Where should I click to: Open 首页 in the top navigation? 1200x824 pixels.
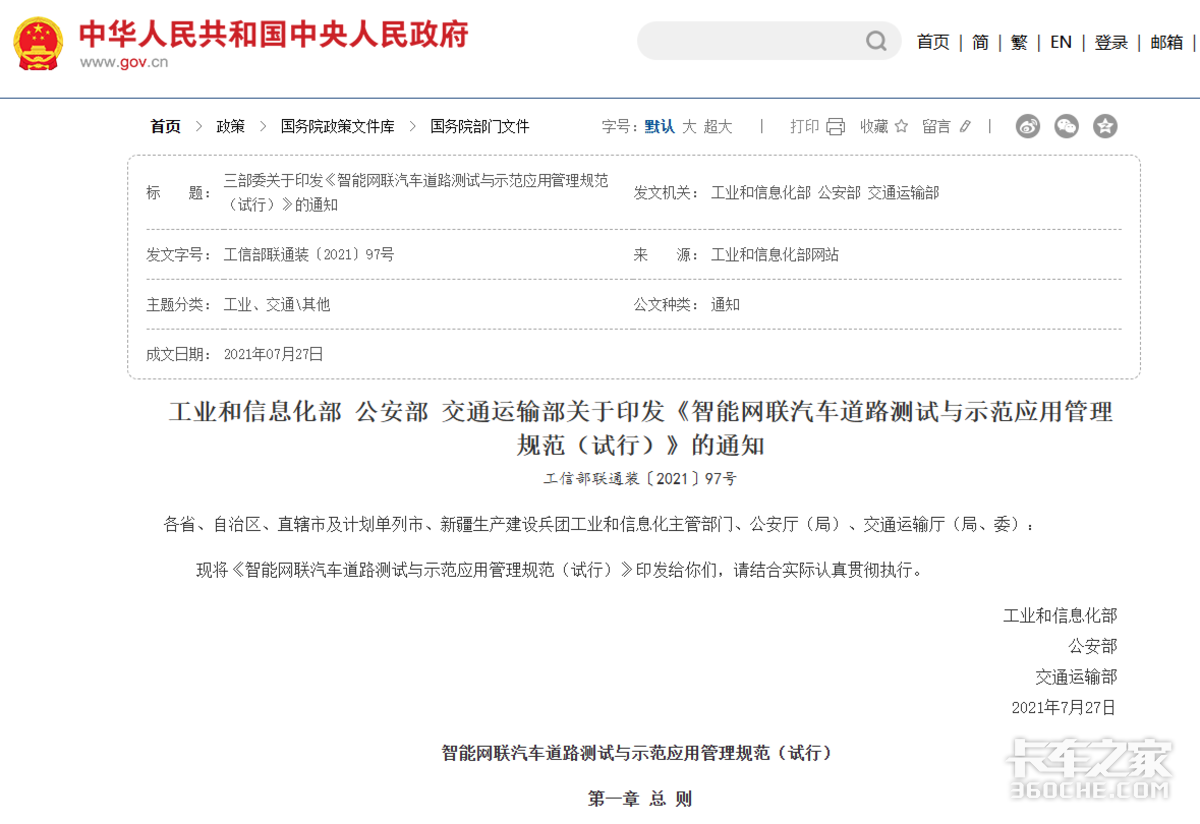tap(933, 42)
